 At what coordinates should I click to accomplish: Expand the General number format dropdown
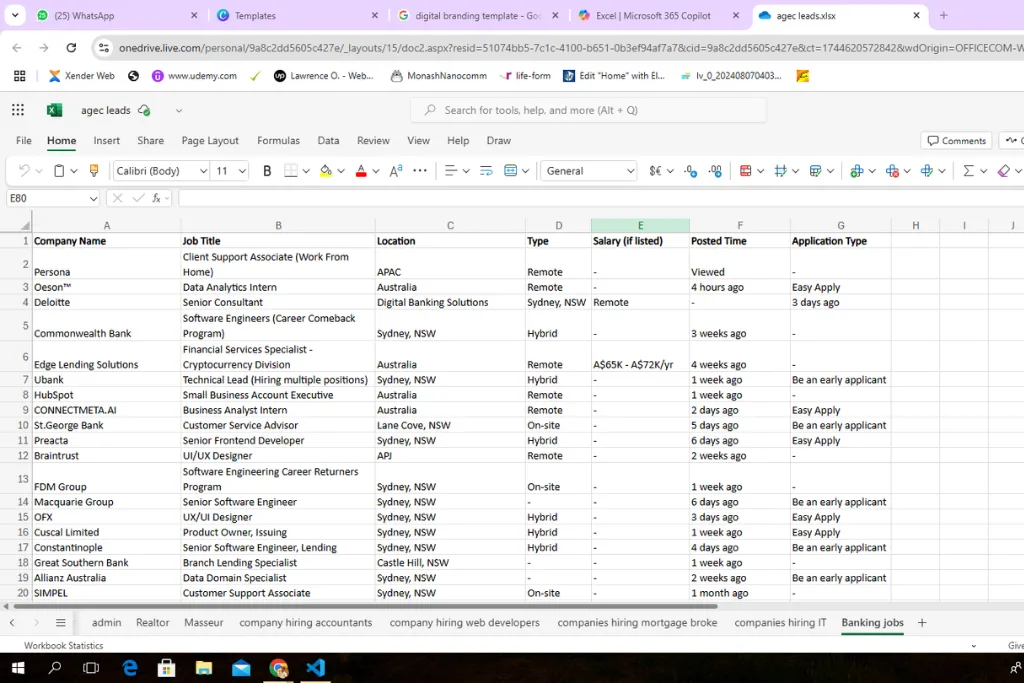[630, 171]
